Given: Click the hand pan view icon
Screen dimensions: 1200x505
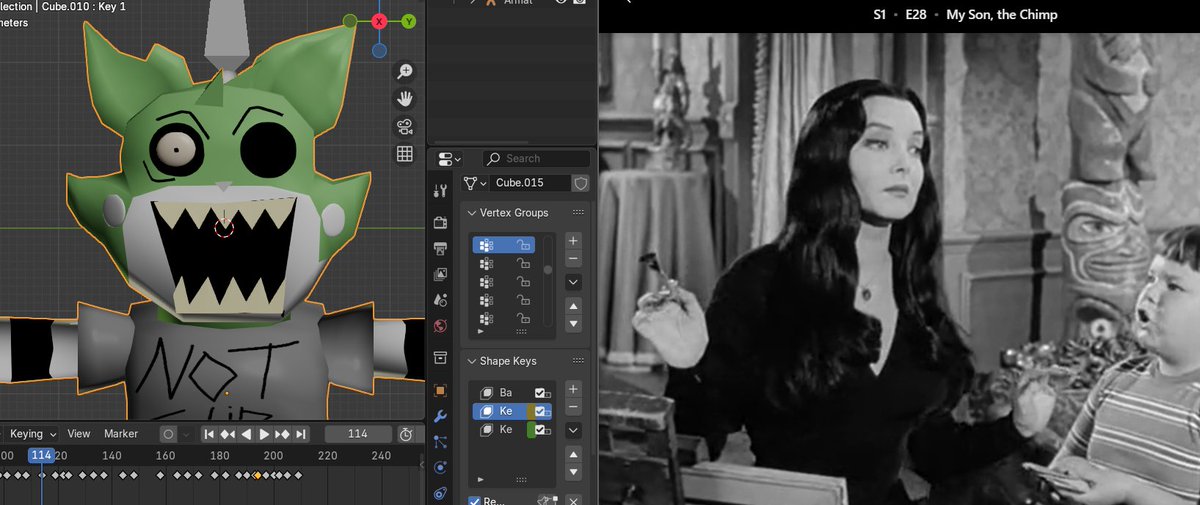Looking at the screenshot, I should point(405,99).
